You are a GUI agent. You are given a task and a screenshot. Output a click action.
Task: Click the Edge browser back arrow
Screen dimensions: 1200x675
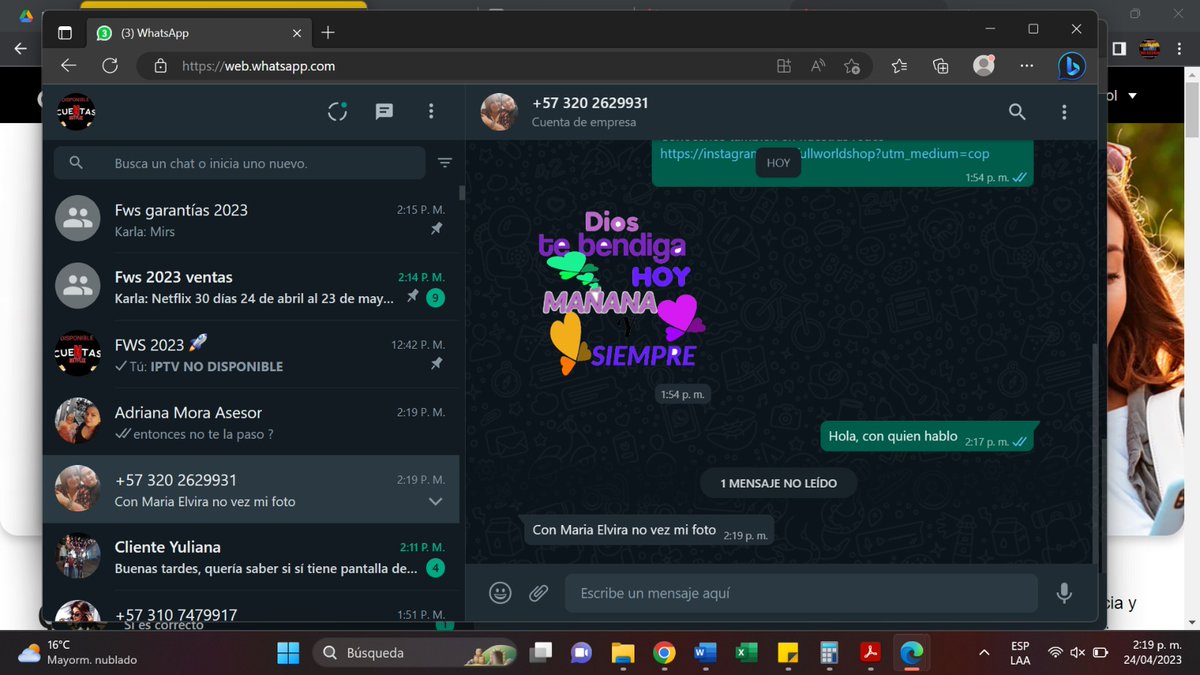[68, 66]
